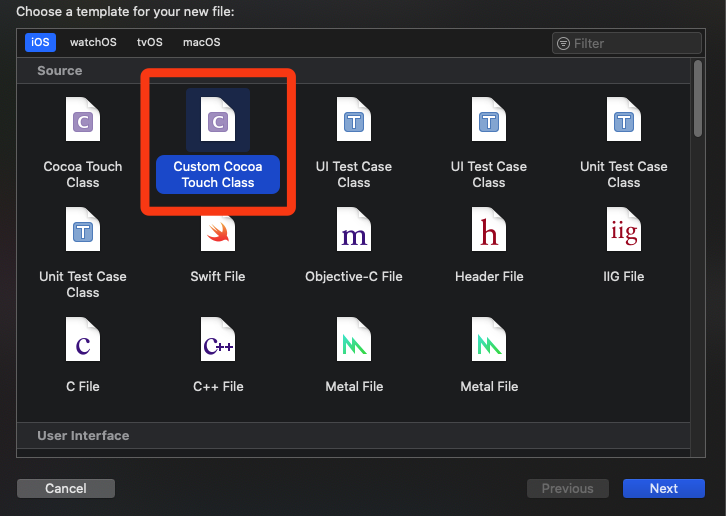This screenshot has width=726, height=516.
Task: Pick the C++ File template icon
Action: tap(218, 339)
